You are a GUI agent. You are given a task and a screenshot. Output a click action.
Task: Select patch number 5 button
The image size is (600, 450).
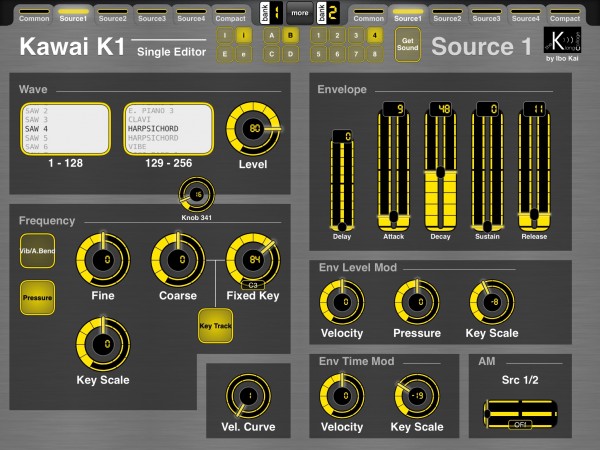click(318, 54)
